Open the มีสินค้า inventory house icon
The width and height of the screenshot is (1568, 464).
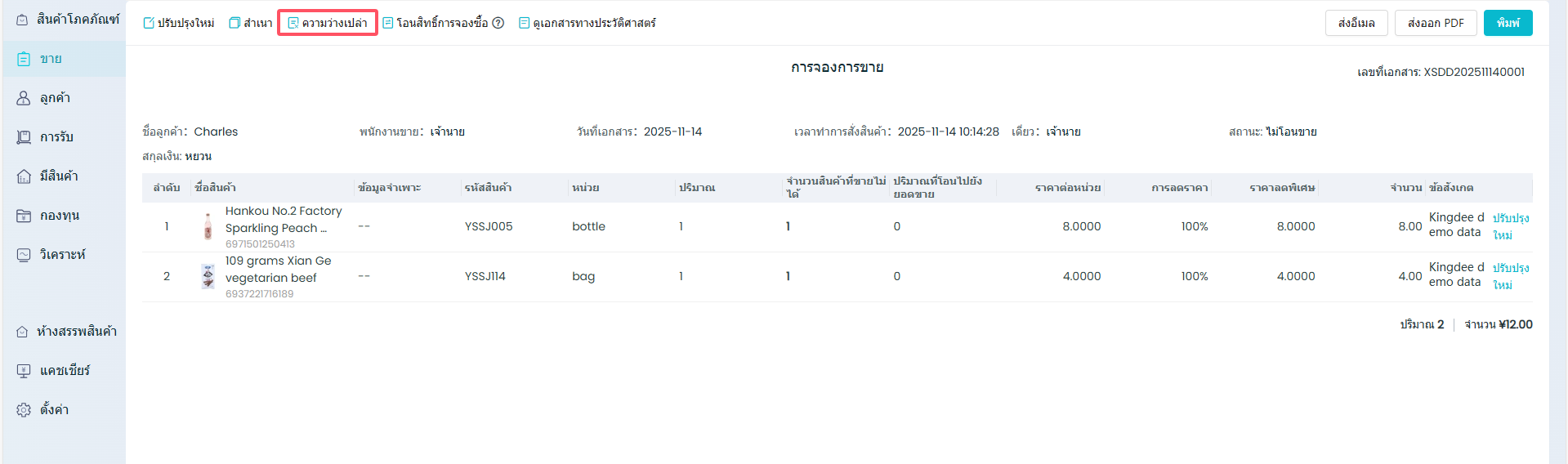click(x=24, y=176)
